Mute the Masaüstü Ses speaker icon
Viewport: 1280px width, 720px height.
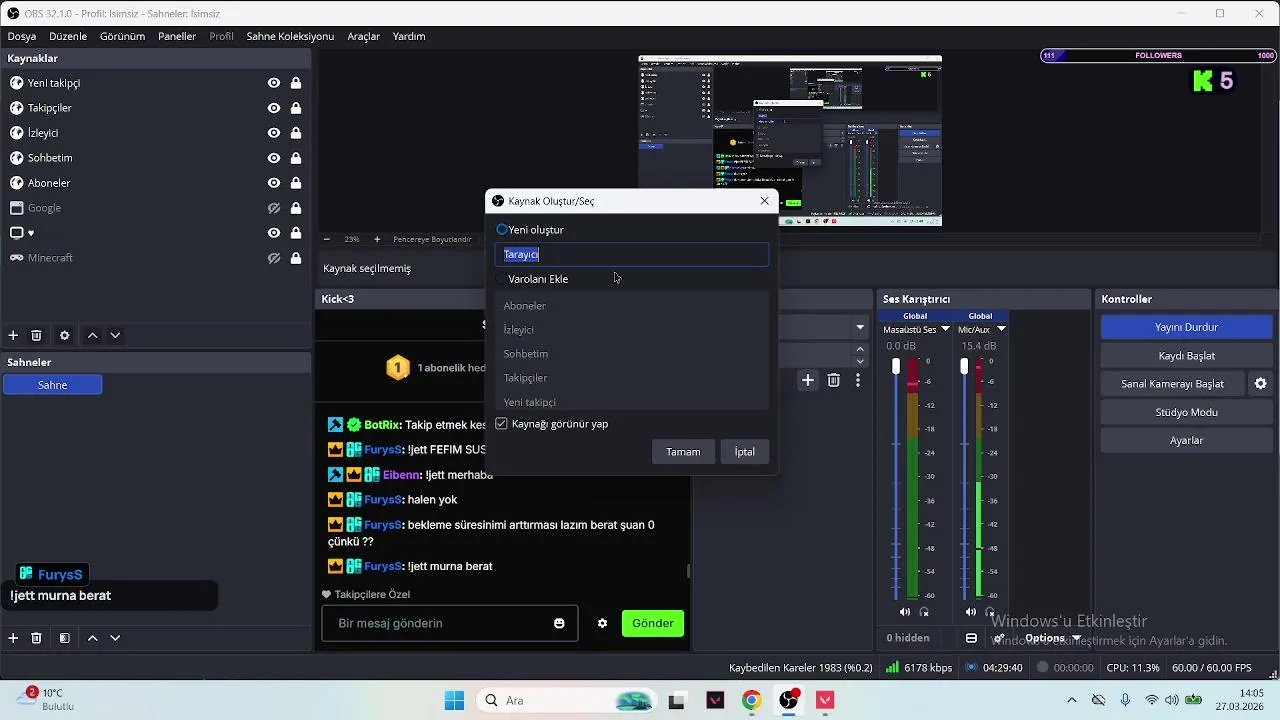pyautogui.click(x=905, y=612)
